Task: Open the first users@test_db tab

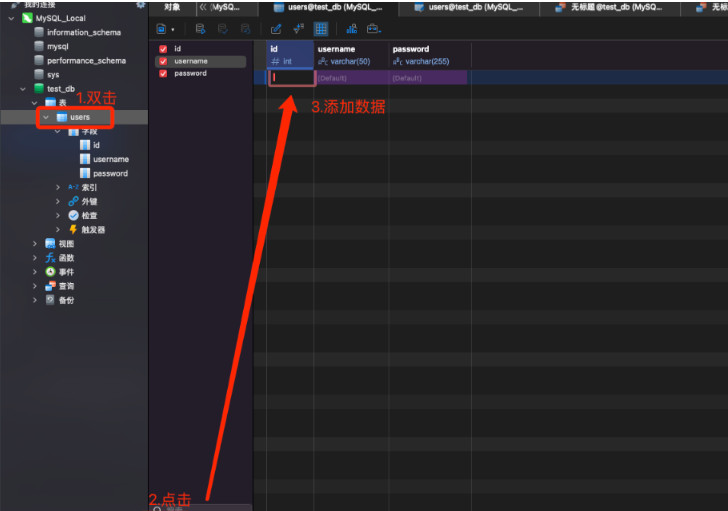Action: (x=329, y=7)
